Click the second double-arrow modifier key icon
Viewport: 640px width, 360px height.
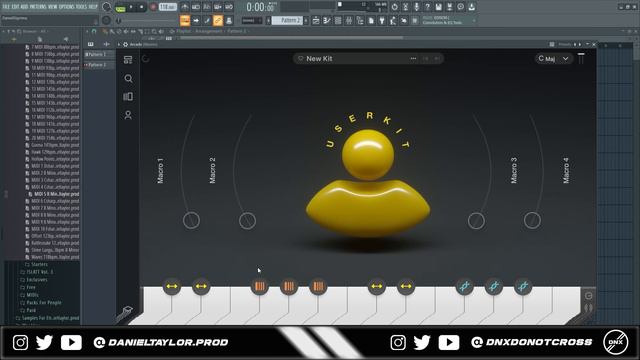[x=201, y=287]
